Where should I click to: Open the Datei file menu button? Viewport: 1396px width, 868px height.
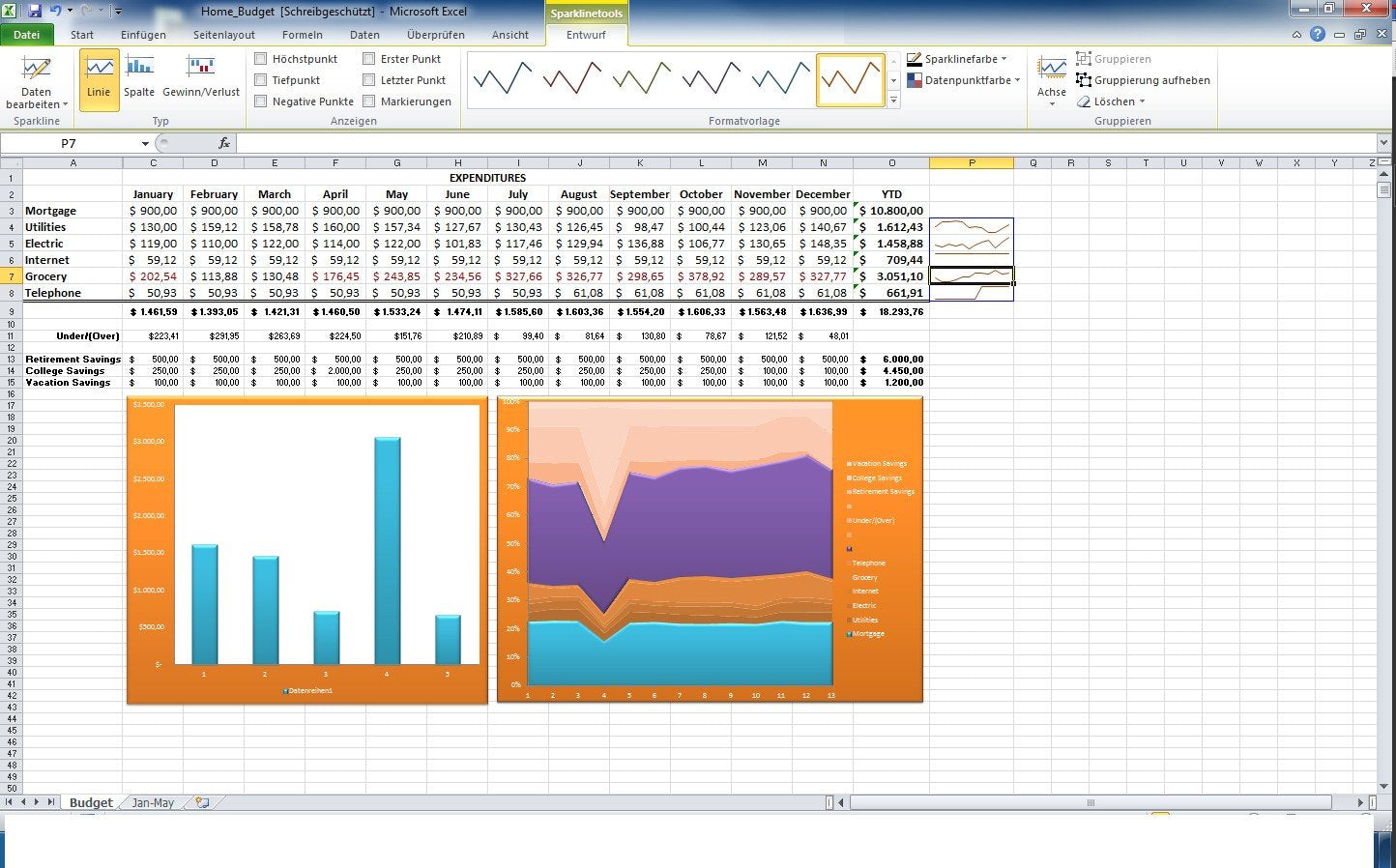tap(27, 35)
